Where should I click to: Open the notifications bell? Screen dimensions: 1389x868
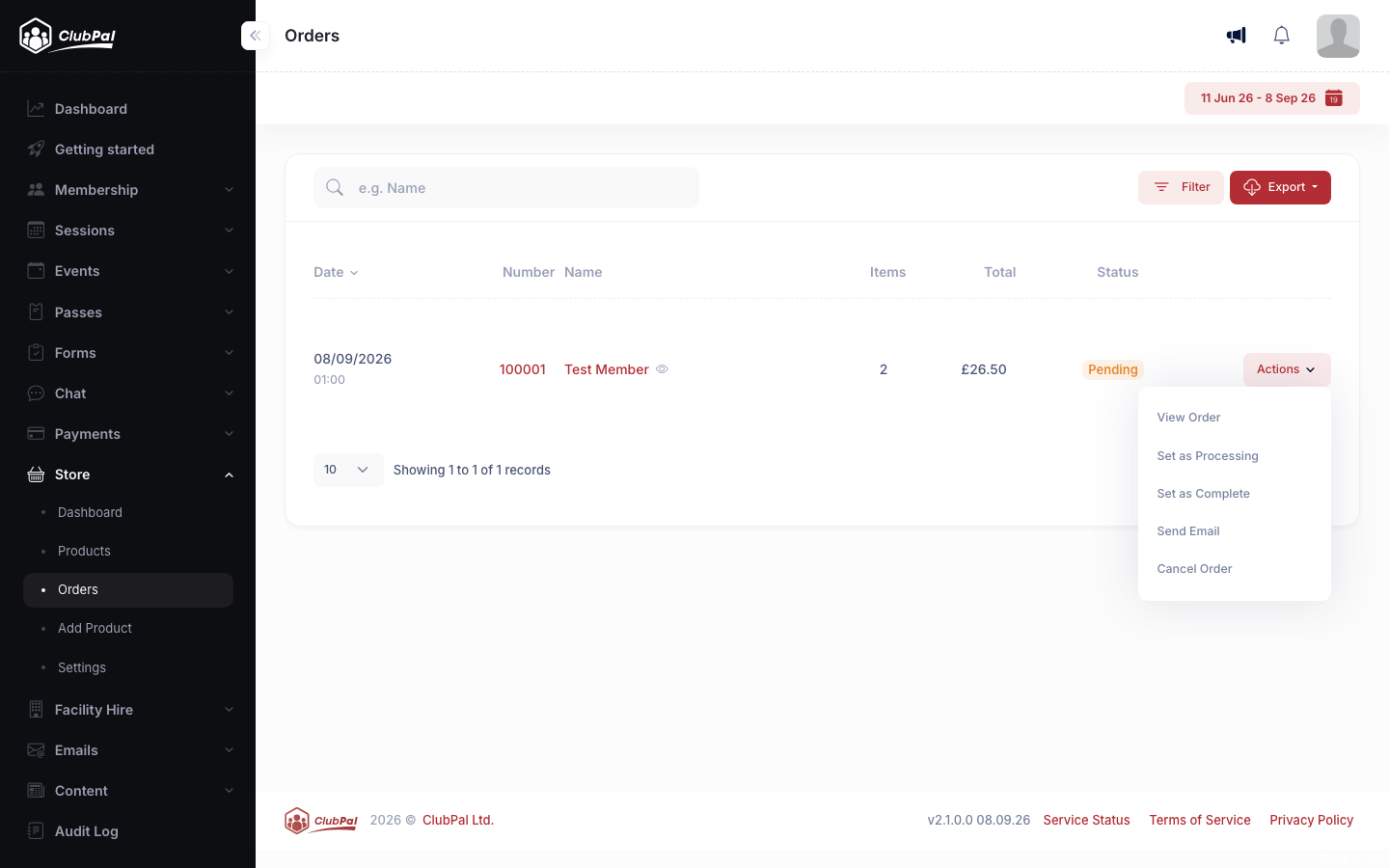[x=1281, y=36]
